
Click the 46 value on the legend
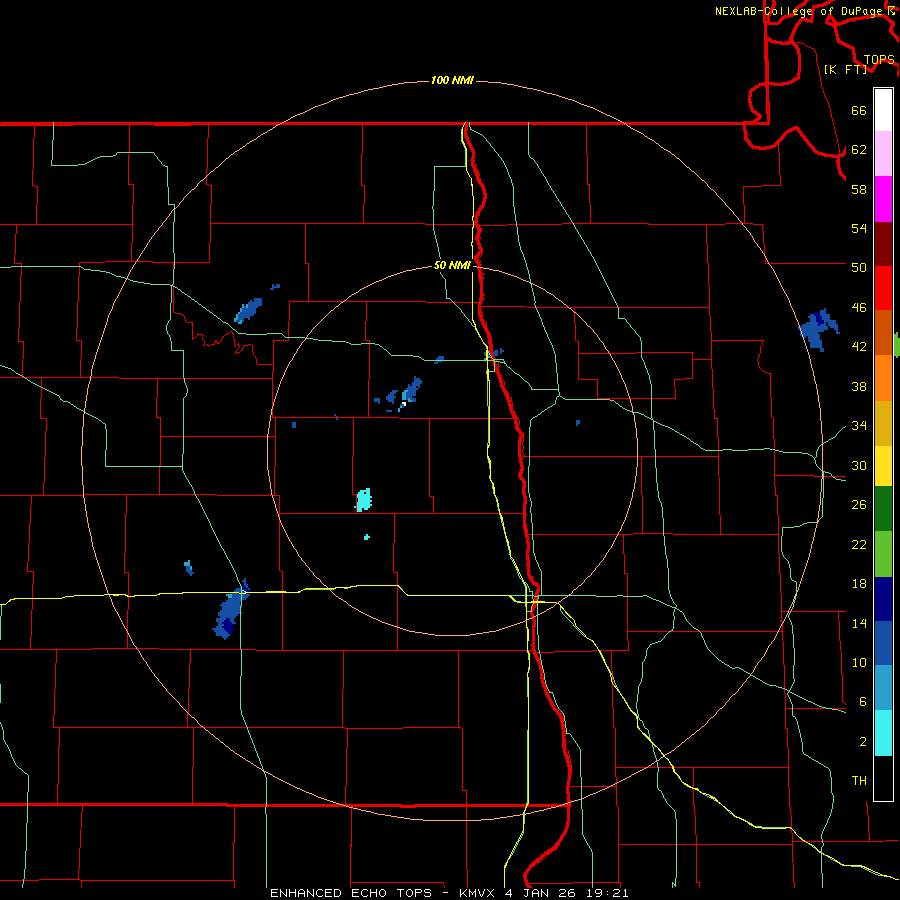pyautogui.click(x=859, y=308)
